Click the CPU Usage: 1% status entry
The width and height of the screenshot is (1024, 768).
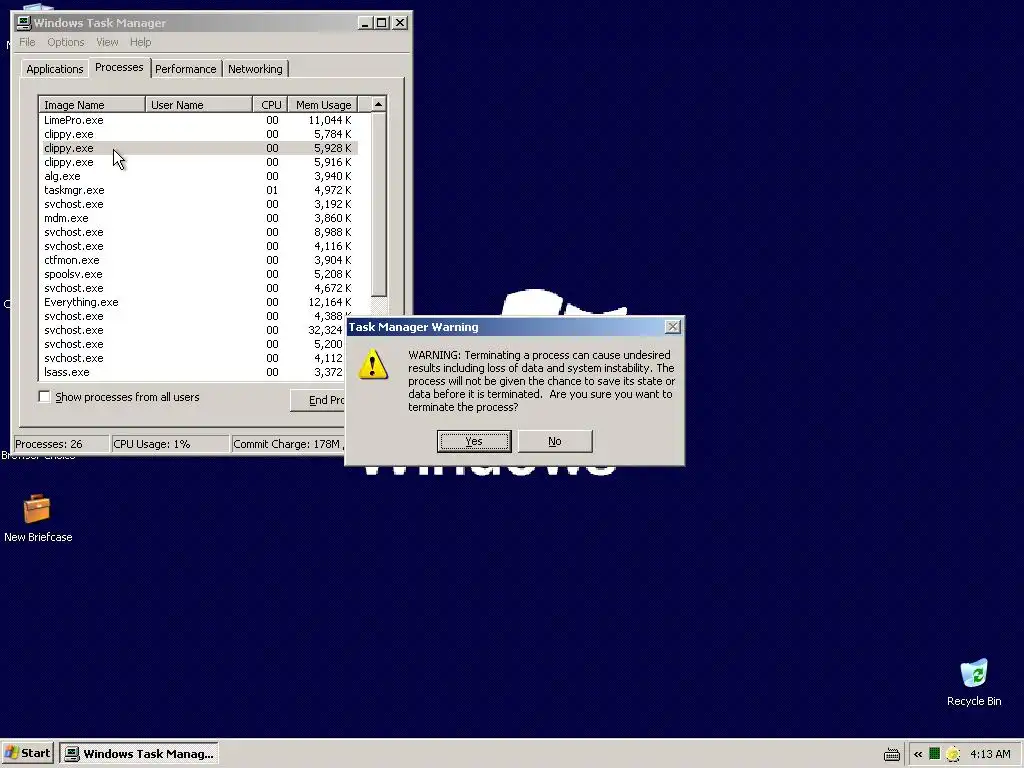[170, 444]
